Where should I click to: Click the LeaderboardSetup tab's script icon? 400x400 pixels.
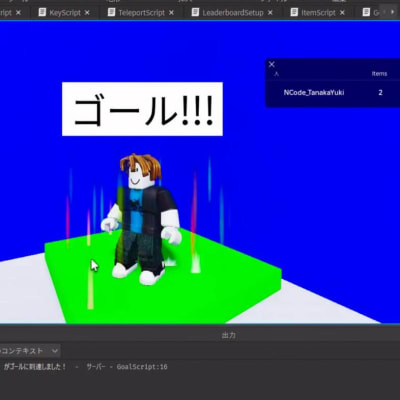click(x=195, y=12)
